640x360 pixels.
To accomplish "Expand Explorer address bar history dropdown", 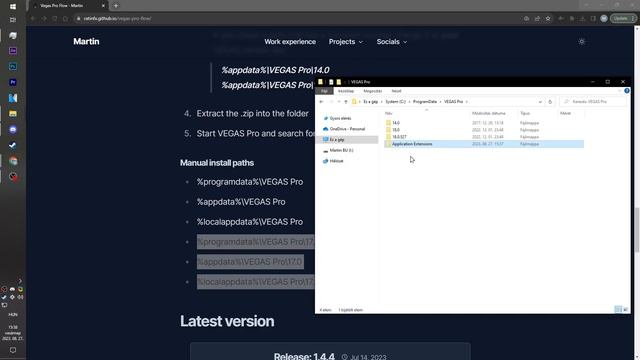I will pyautogui.click(x=540, y=102).
